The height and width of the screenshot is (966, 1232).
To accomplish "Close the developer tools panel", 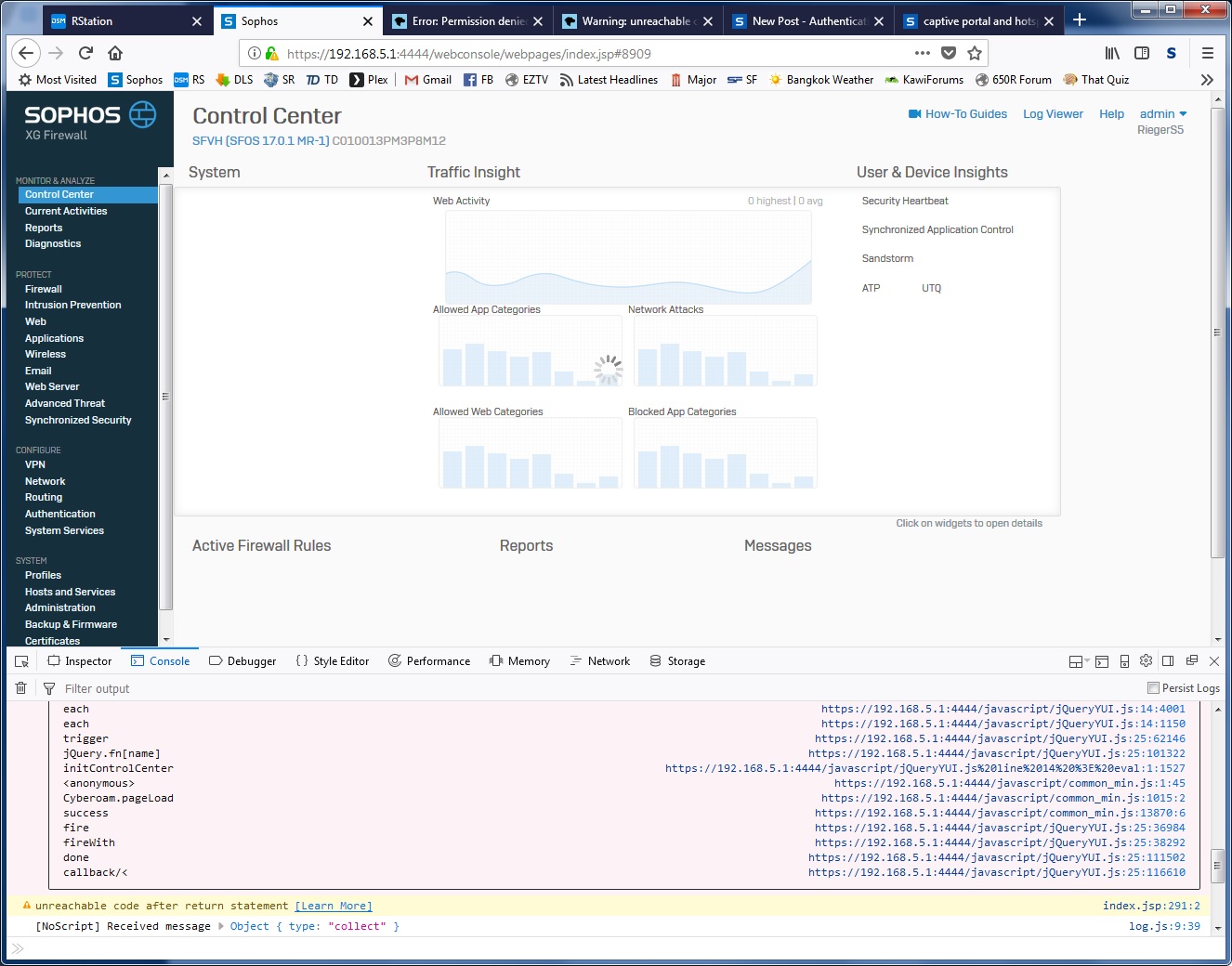I will coord(1213,661).
